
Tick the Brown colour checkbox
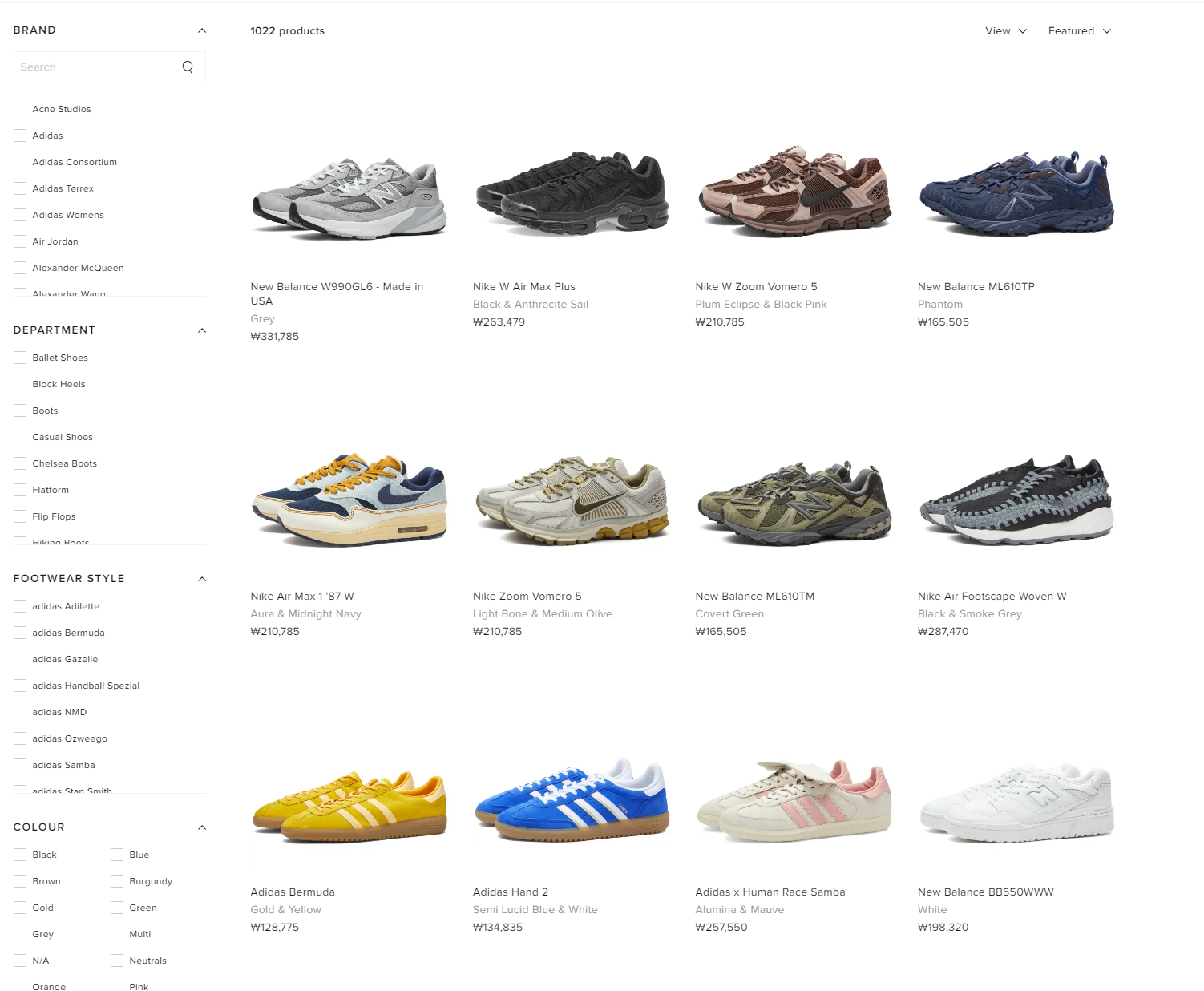coord(20,881)
